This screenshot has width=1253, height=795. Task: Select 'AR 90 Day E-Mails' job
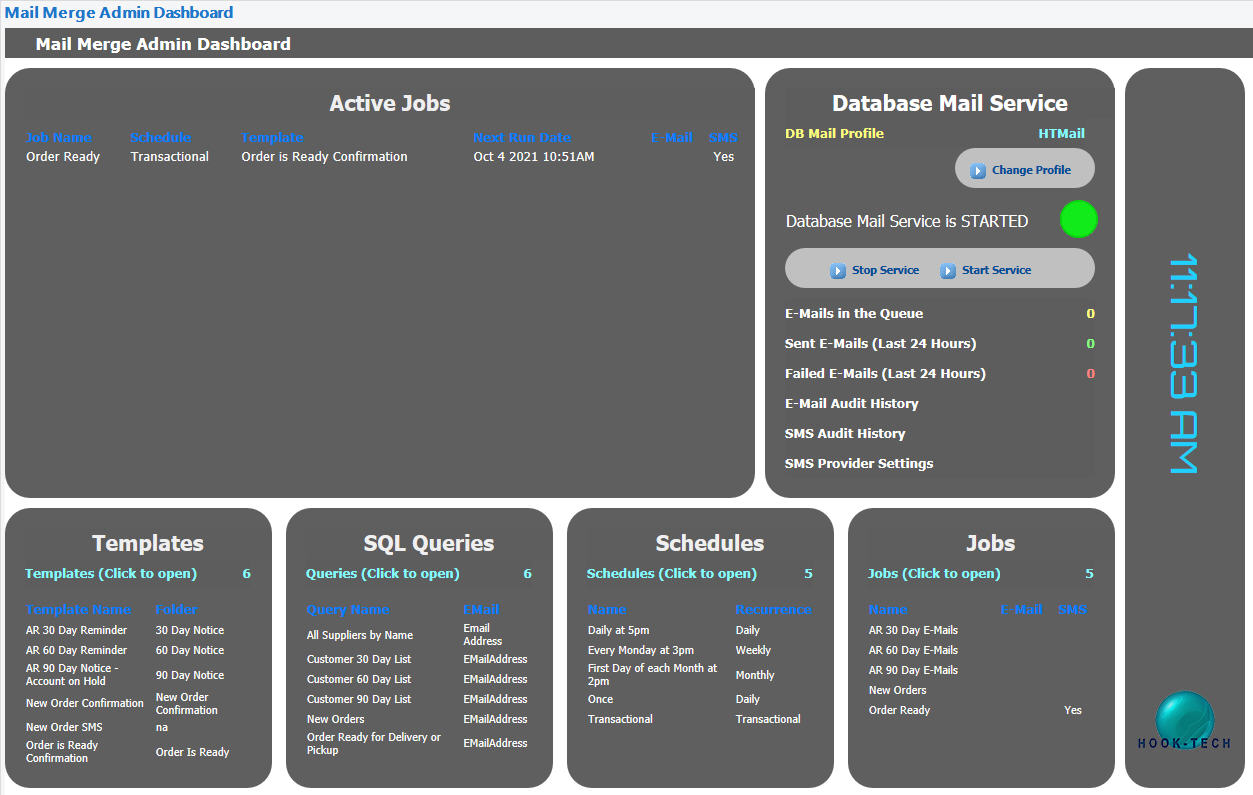click(913, 671)
